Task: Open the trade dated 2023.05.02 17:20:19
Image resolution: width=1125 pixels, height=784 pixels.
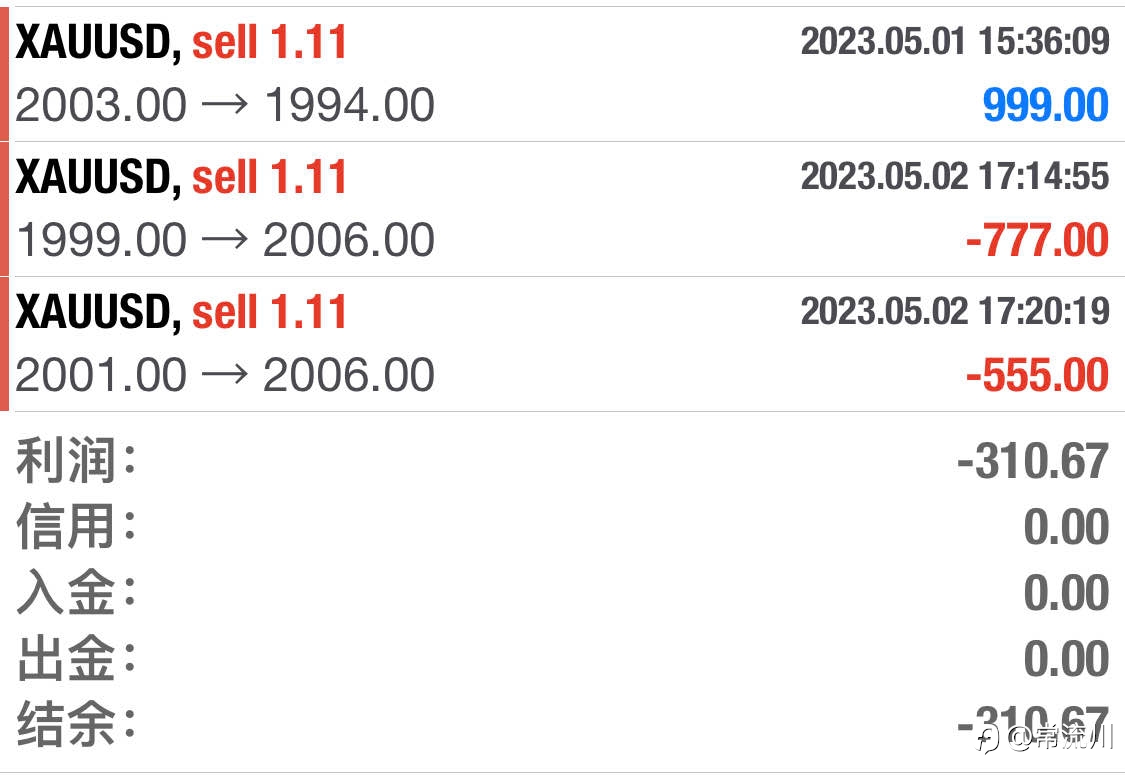Action: point(955,311)
